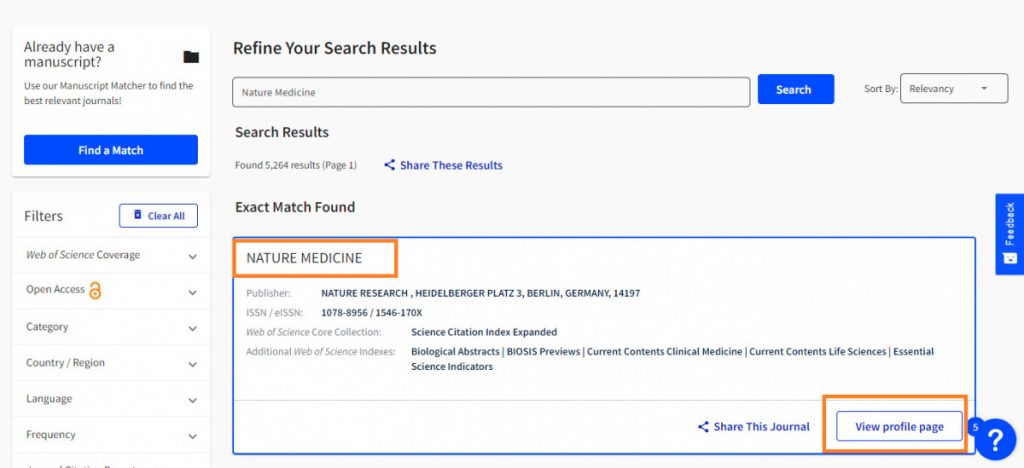The image size is (1024, 468).
Task: Click the orange Open Access lock icon
Action: (x=95, y=291)
